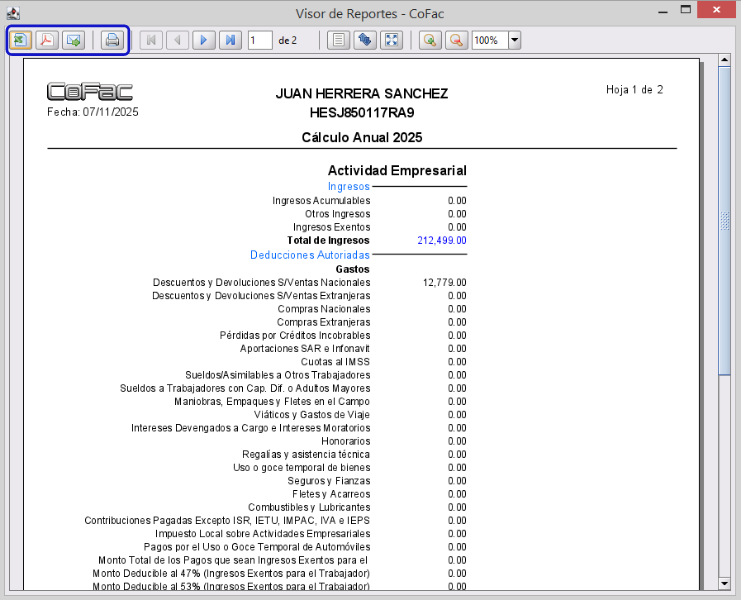Click 'Regalías y asistencia técnica' label
Viewport: 741px width, 600px height.
coord(306,454)
